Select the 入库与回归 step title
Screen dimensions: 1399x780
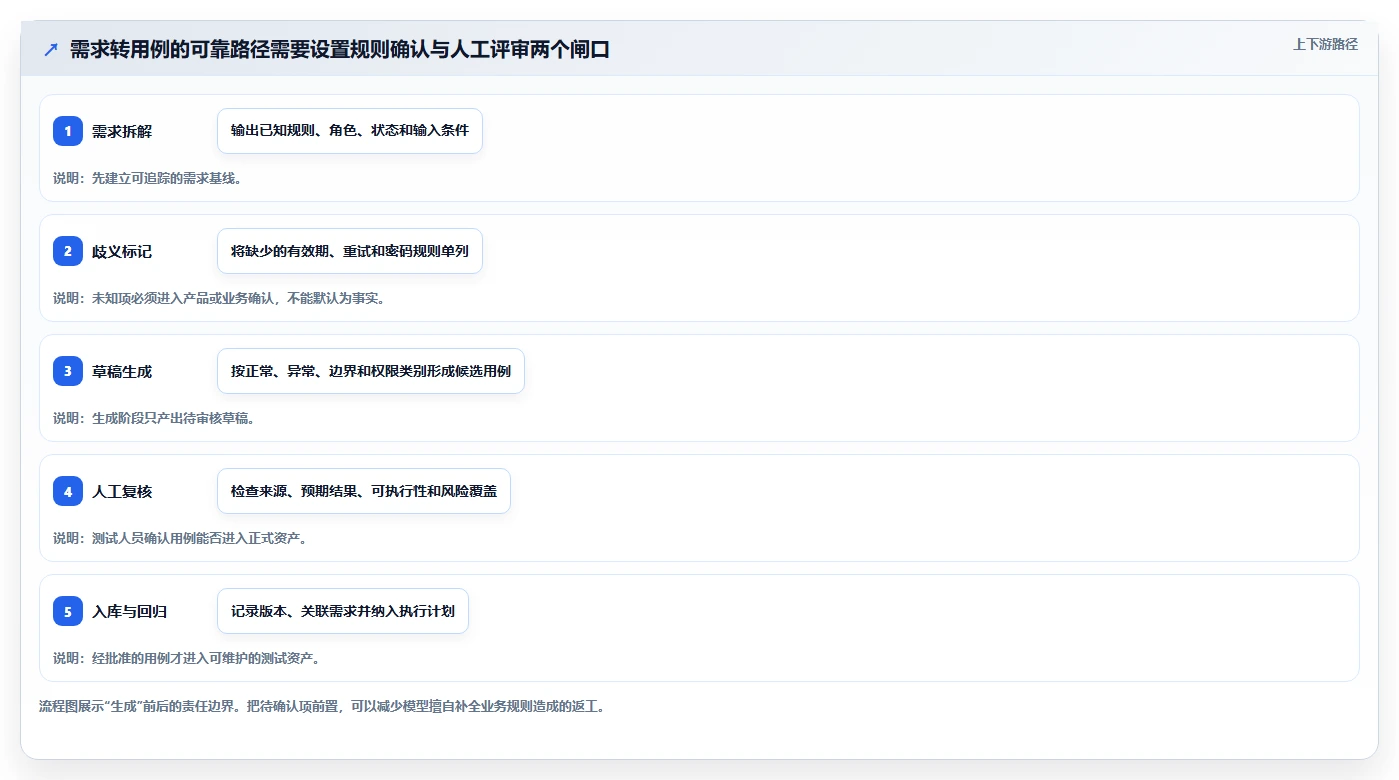click(129, 611)
